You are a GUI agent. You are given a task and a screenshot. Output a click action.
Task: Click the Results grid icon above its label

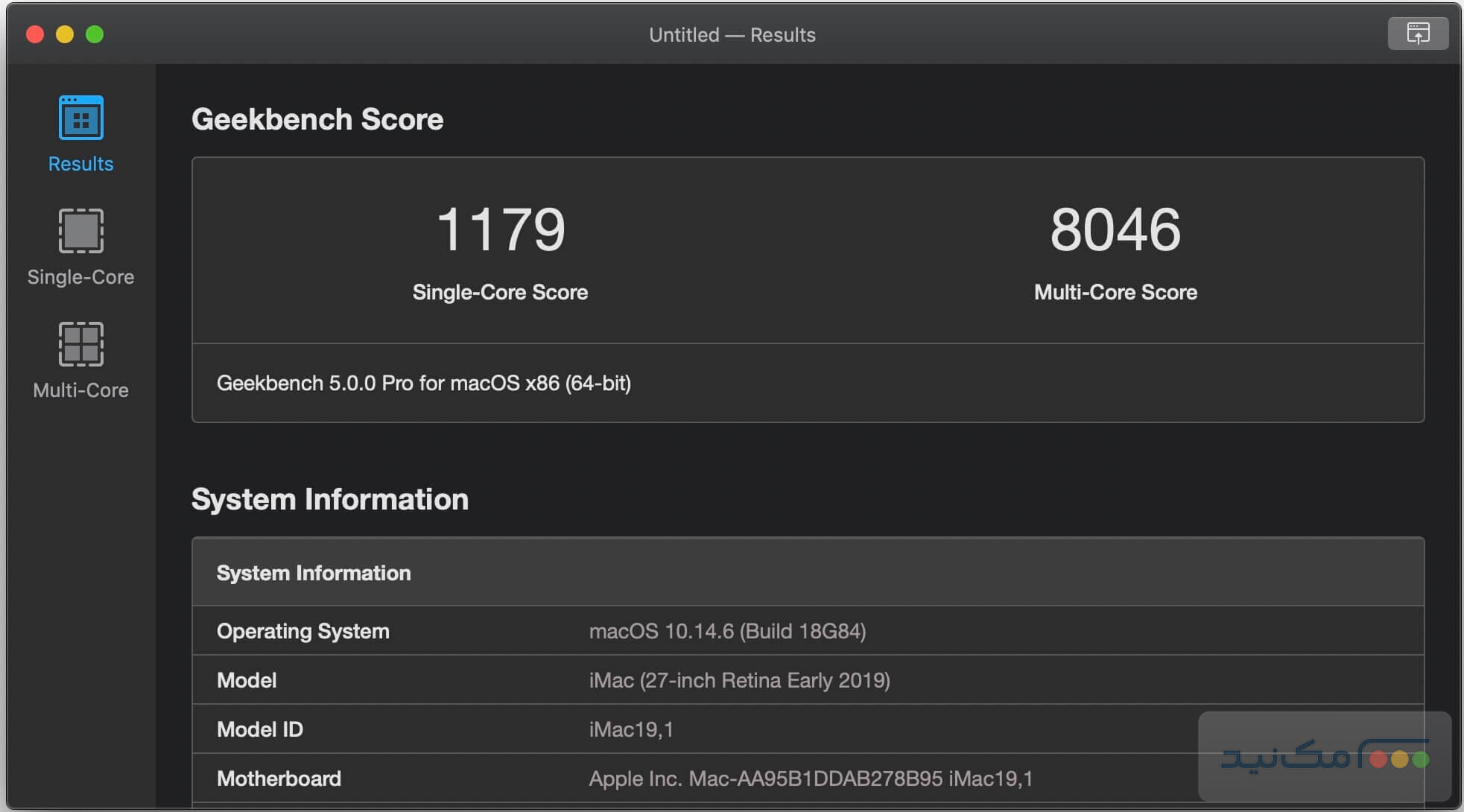tap(80, 117)
